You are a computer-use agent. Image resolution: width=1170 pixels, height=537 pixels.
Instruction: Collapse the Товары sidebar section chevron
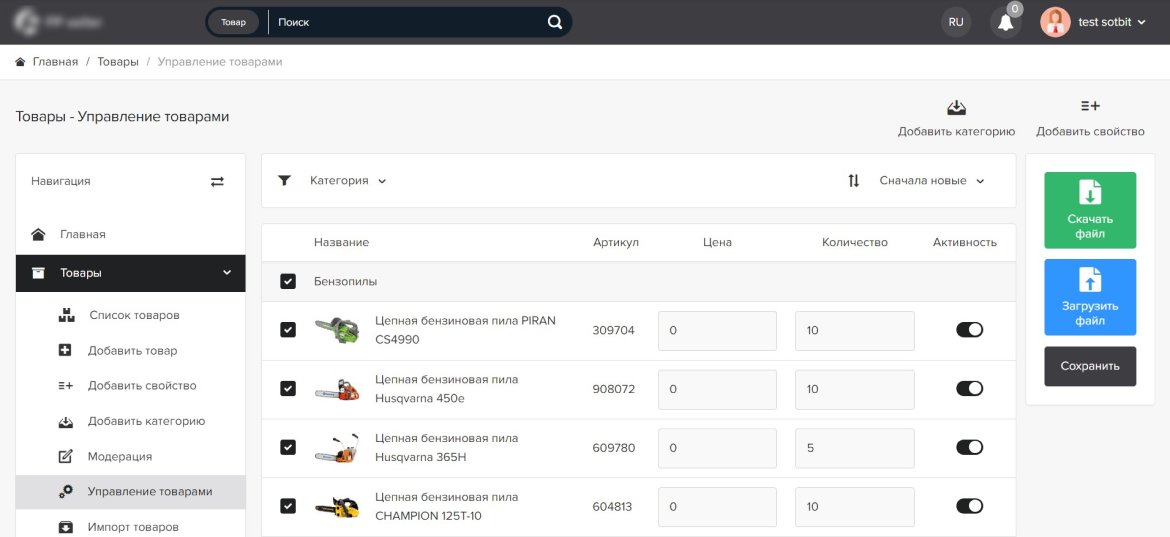[228, 273]
